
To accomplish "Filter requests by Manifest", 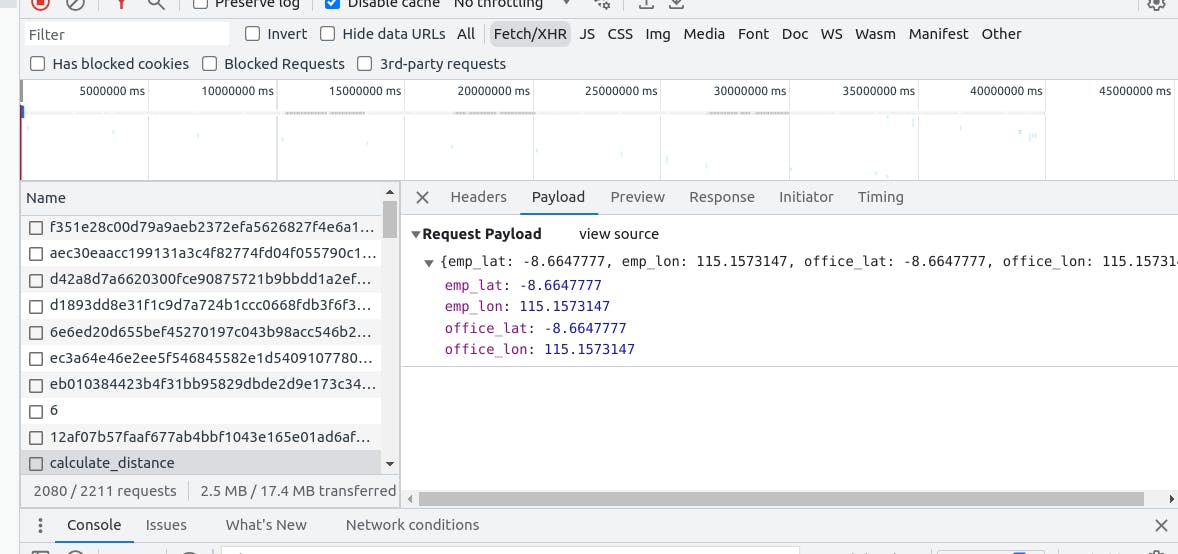I will (938, 34).
